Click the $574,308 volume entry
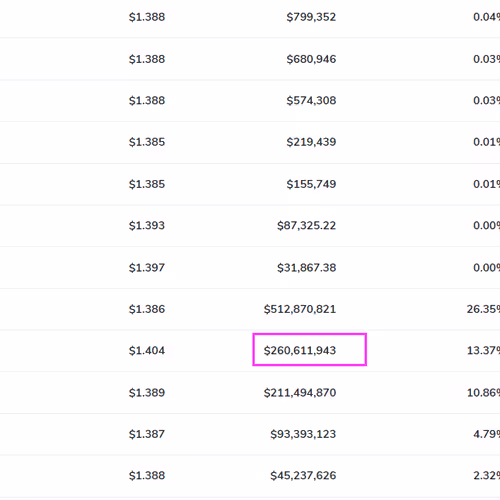500x500 pixels. [x=311, y=100]
